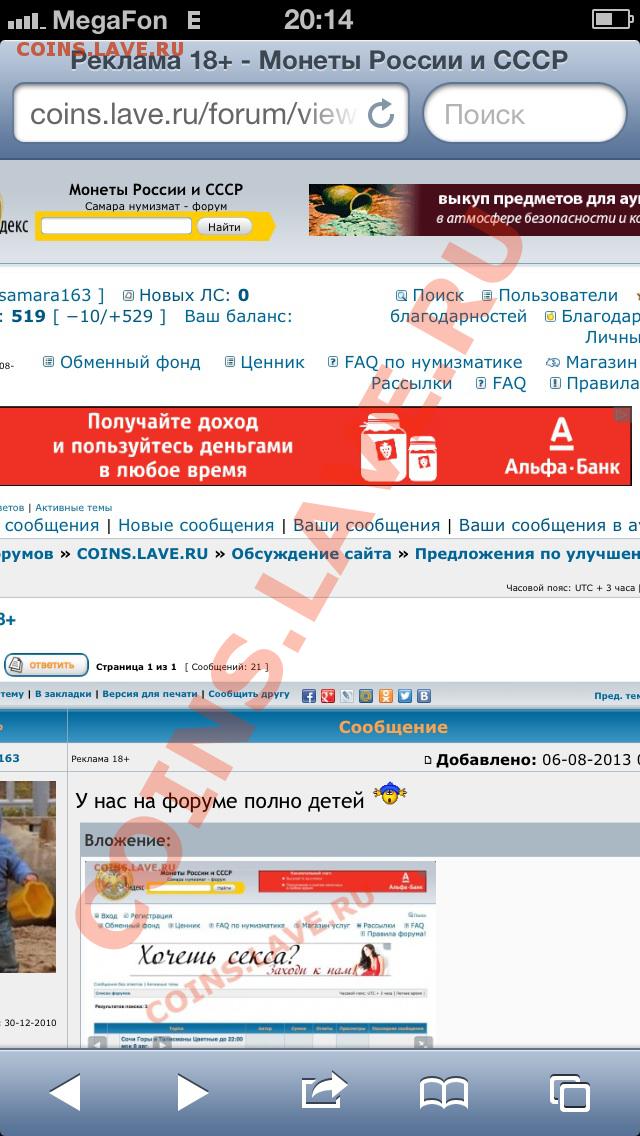Viewport: 640px width, 1136px height.
Task: Click the У нас на форуме полно детей text
Action: coord(220,801)
